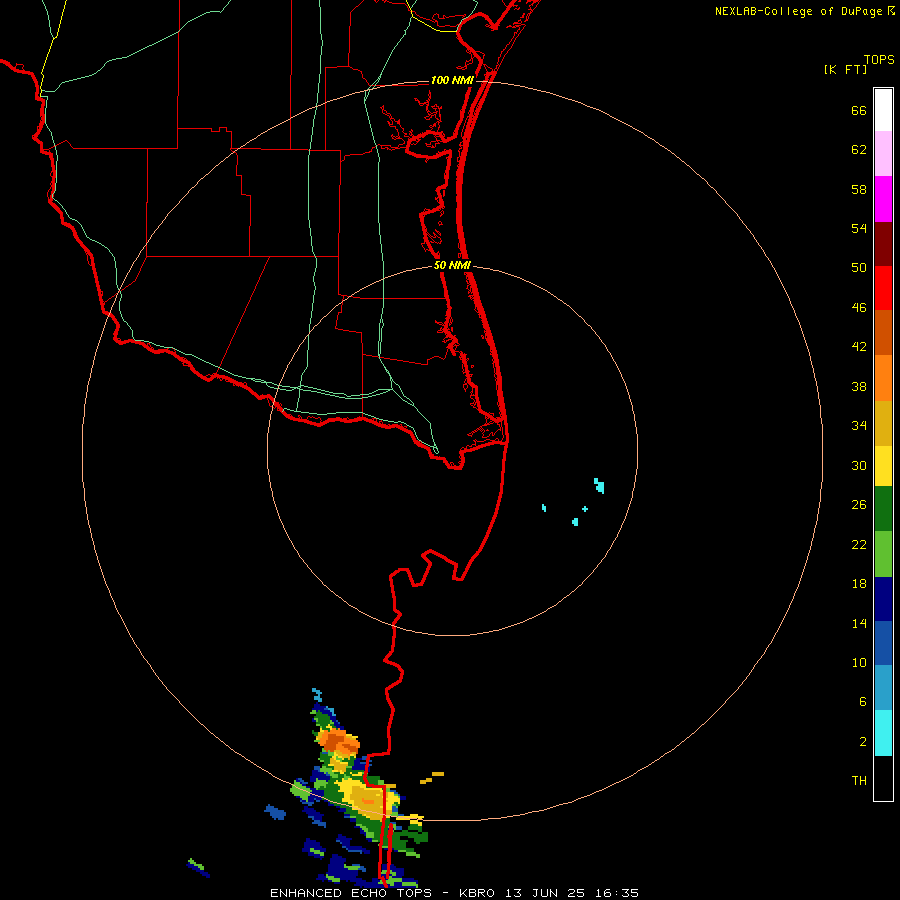
Task: Click the legend value 6
Action: pyautogui.click(x=863, y=702)
